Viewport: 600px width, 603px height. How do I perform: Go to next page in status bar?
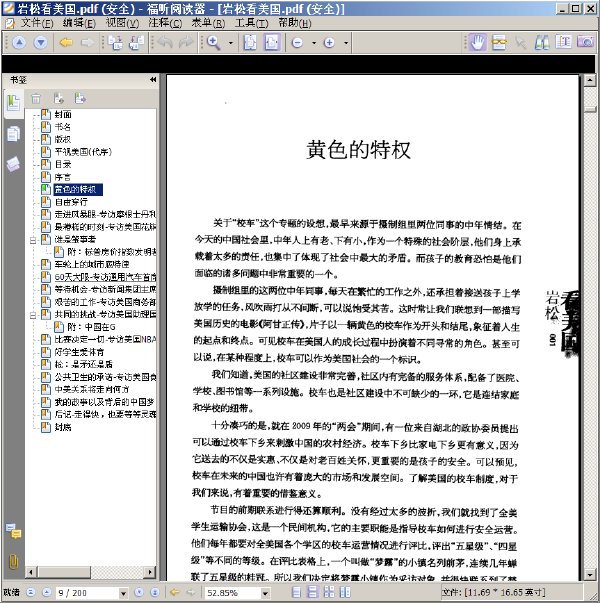pyautogui.click(x=139, y=592)
